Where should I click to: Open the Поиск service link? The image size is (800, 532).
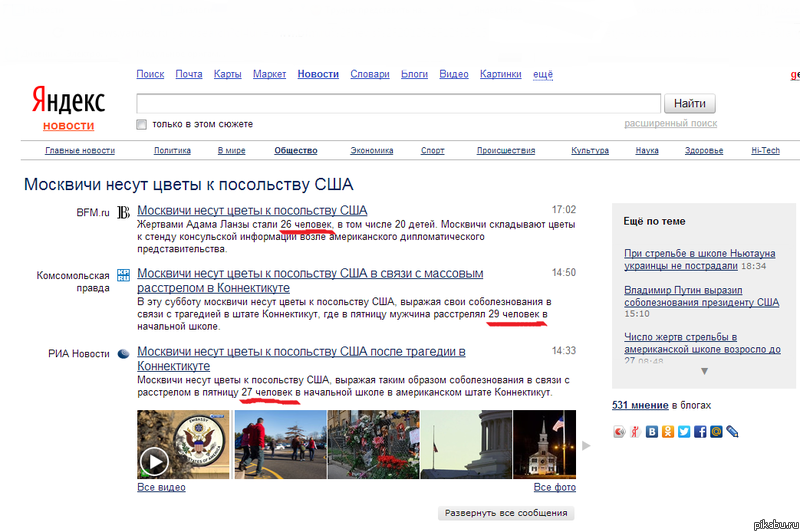pos(150,74)
